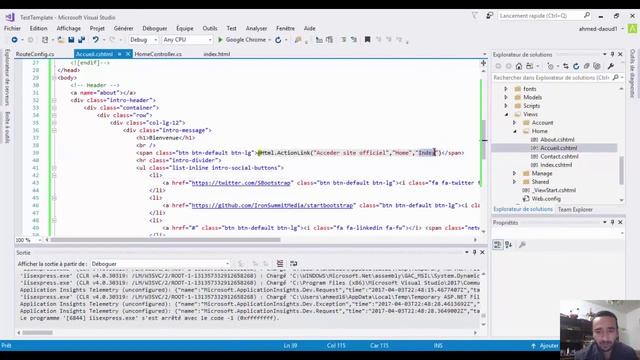This screenshot has height=360, width=640.
Task: Open the Affichage menu
Action: [x=69, y=28]
